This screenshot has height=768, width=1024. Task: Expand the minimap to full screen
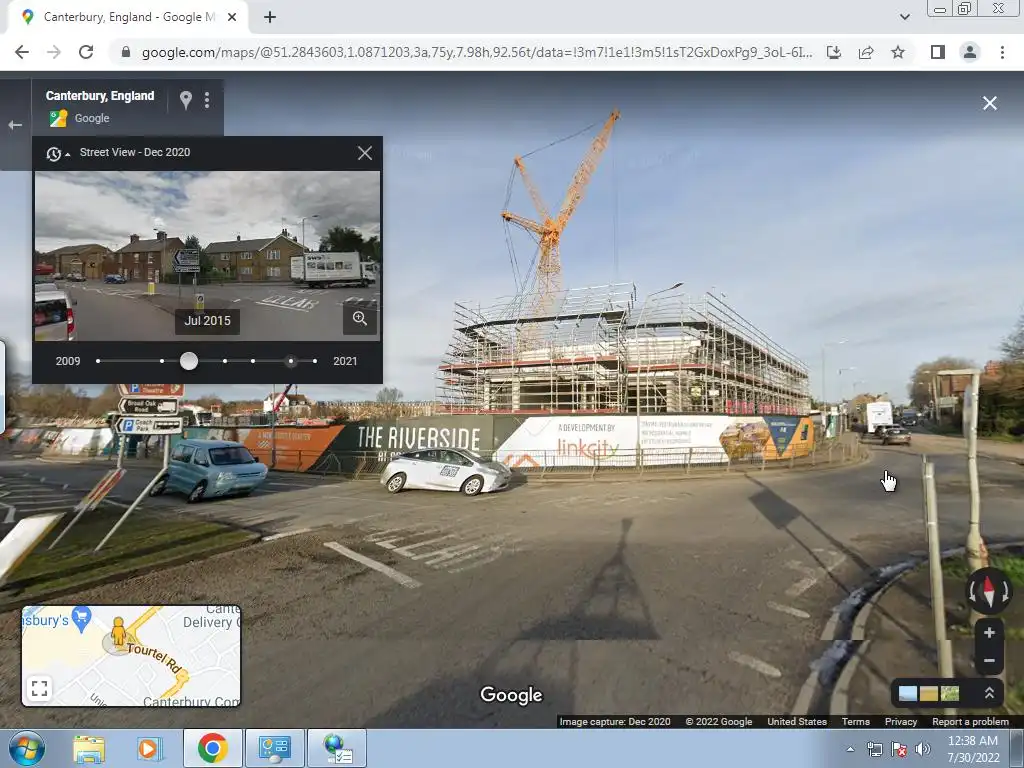(x=39, y=688)
